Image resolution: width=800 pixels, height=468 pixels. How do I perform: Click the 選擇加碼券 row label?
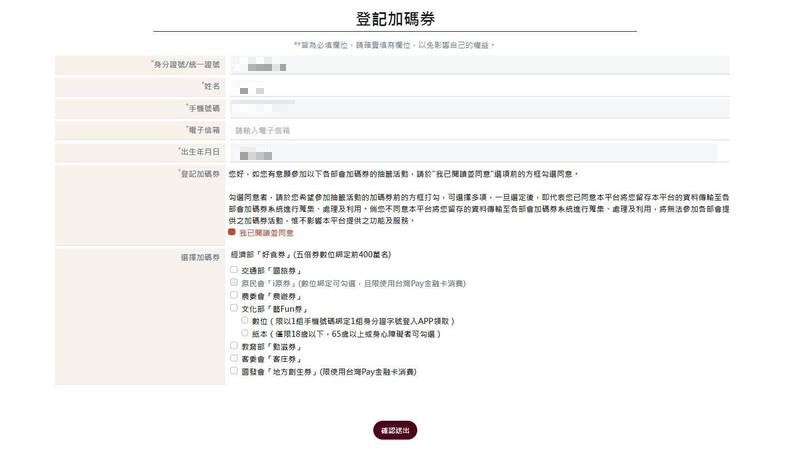tap(200, 257)
